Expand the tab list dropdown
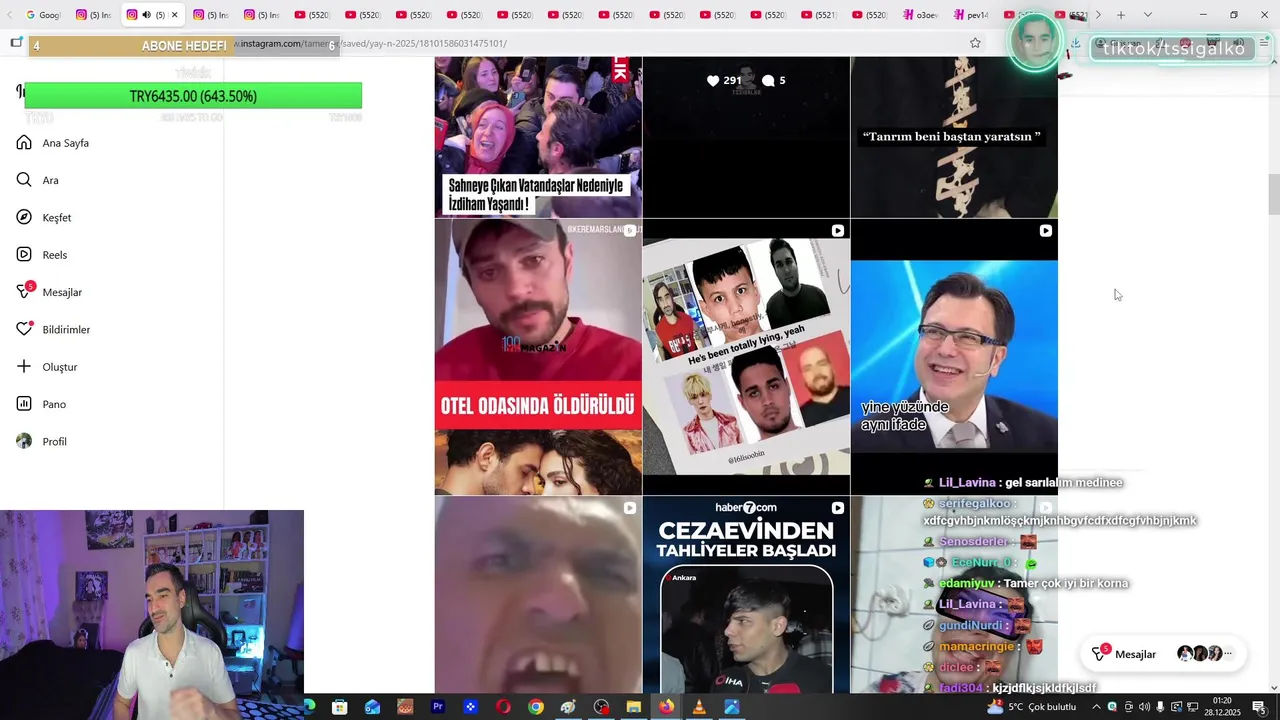 [1147, 15]
